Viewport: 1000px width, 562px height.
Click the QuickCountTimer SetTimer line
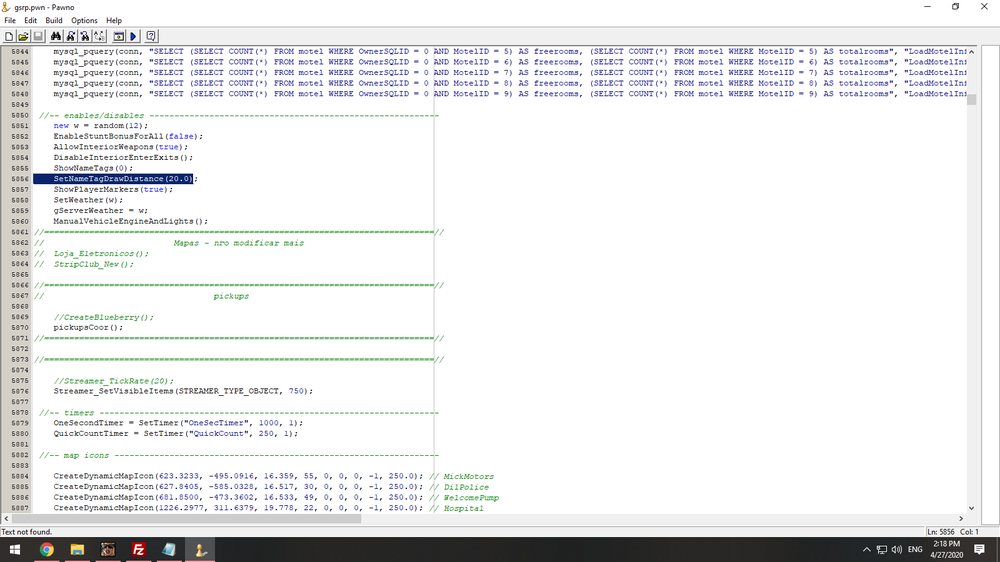coord(175,434)
